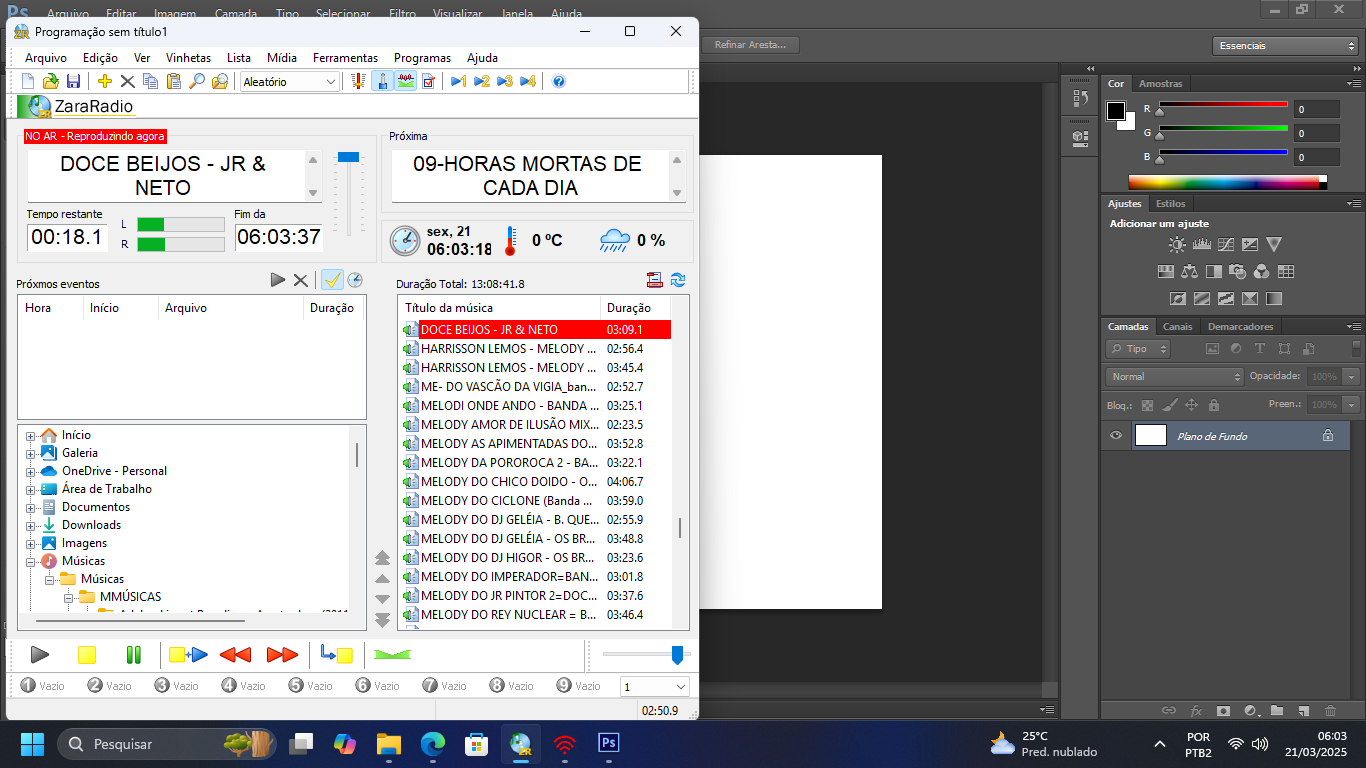Open a playlist with the folder icon

50,82
